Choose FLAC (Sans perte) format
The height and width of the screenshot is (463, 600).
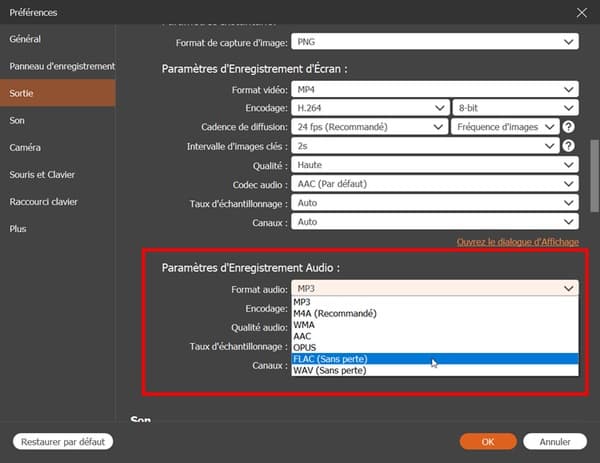coord(435,359)
